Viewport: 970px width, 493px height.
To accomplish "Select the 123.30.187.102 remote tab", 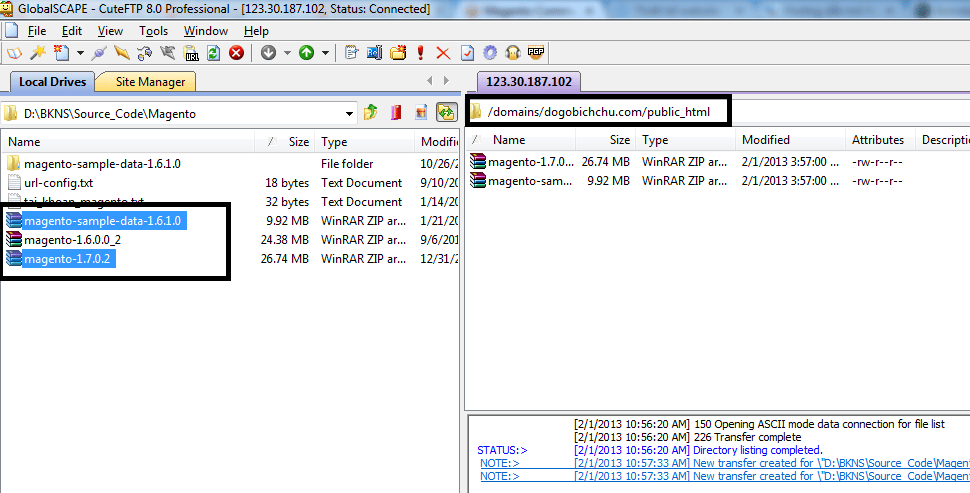I will click(528, 82).
